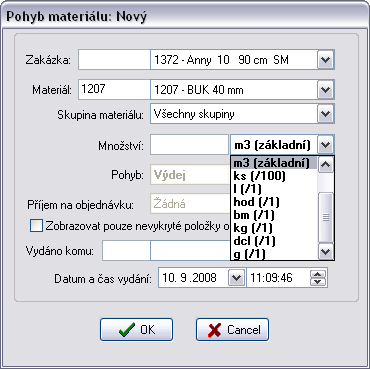The width and height of the screenshot is (370, 369).
Task: Expand the Materiál dropdown list
Action: (x=325, y=90)
